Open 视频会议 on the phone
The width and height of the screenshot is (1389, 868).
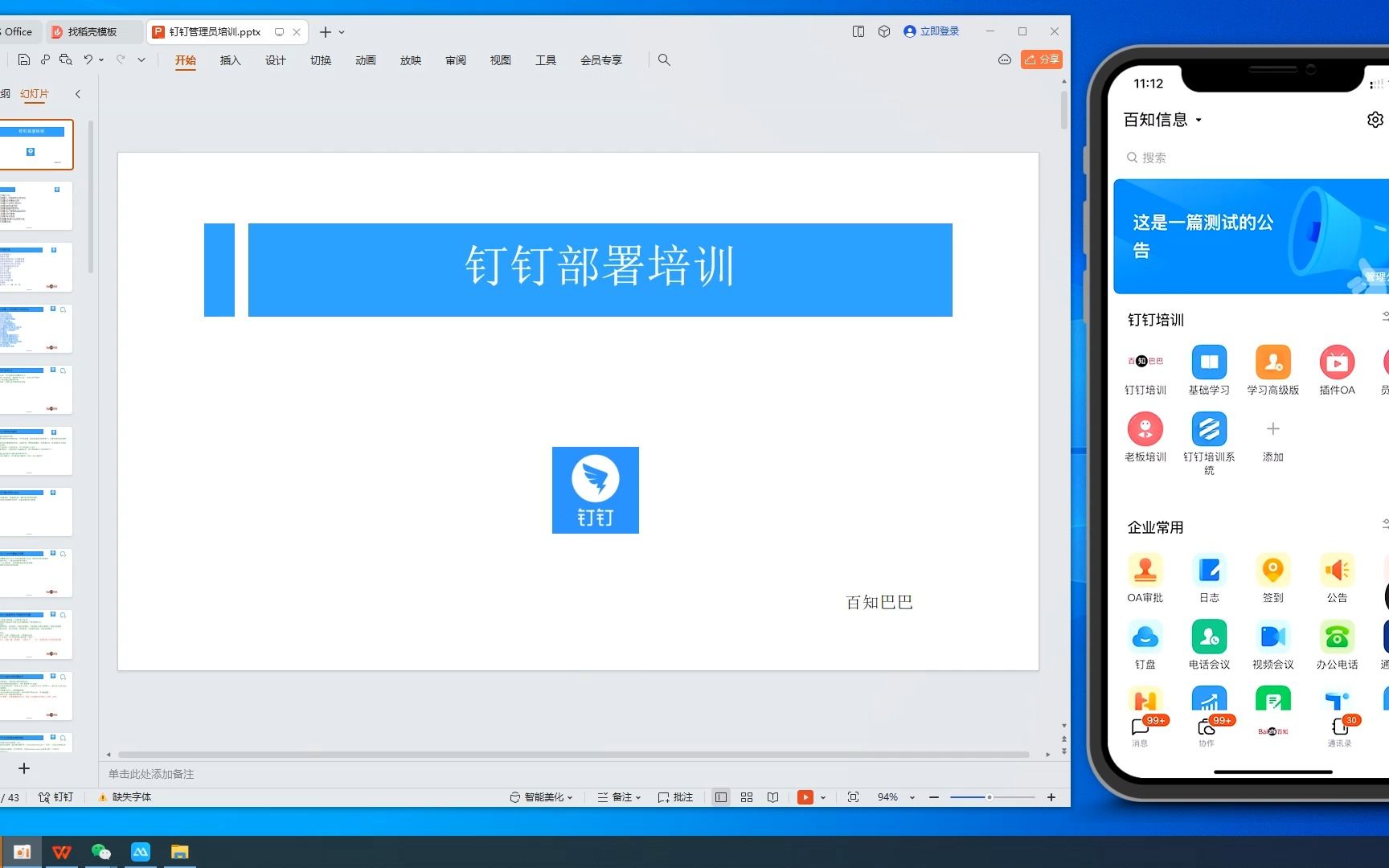[x=1273, y=645]
